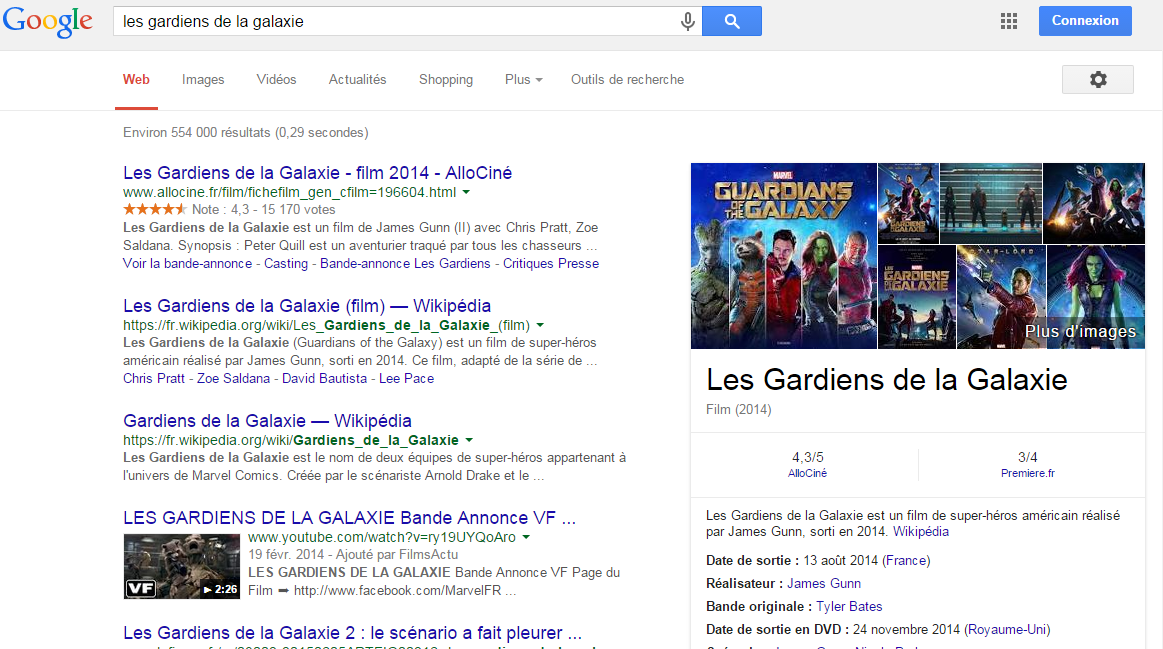Screen dimensions: 1163x649
Task: Click the Zoe Saldana link
Action: (x=234, y=378)
